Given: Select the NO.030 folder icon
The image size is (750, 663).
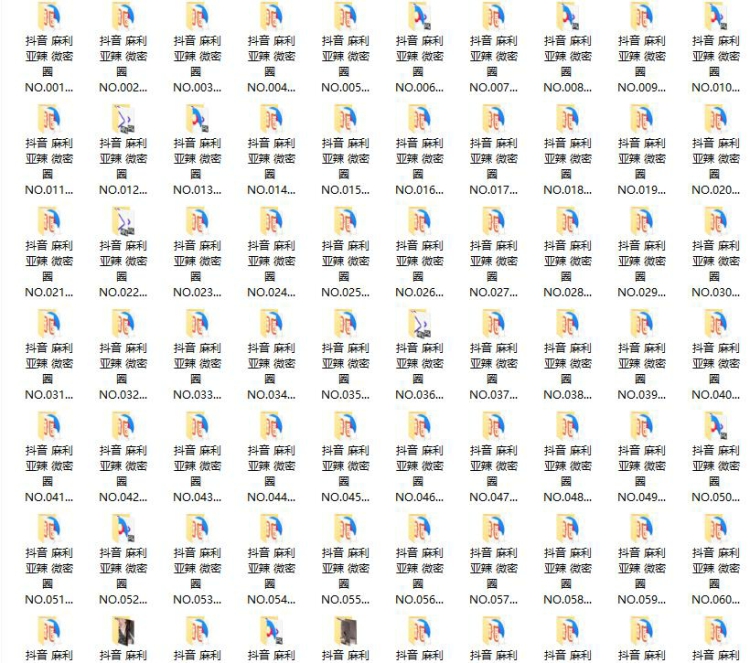Looking at the screenshot, I should [716, 221].
